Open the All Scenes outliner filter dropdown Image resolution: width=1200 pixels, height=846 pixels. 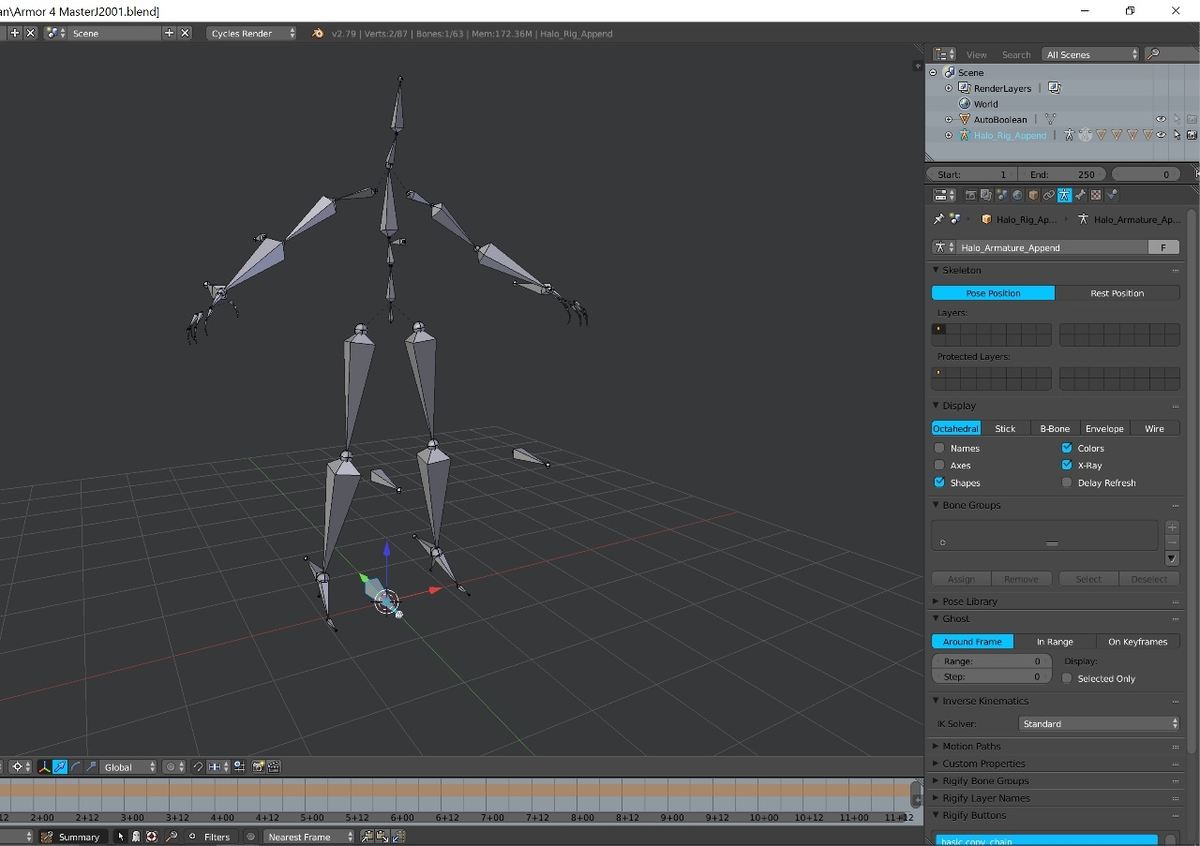tap(1090, 54)
